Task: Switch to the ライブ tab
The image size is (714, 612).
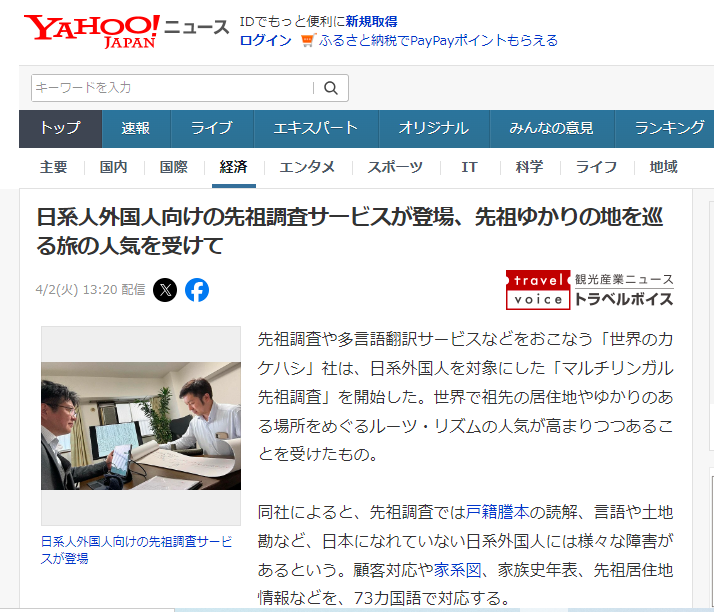Action: point(211,128)
